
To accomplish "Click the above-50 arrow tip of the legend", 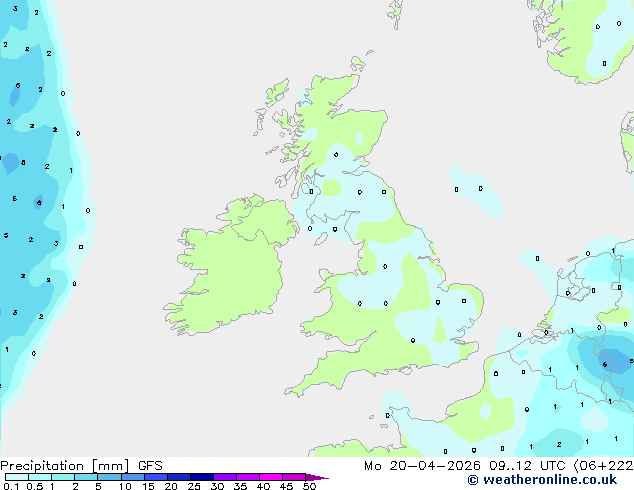I will [317, 477].
